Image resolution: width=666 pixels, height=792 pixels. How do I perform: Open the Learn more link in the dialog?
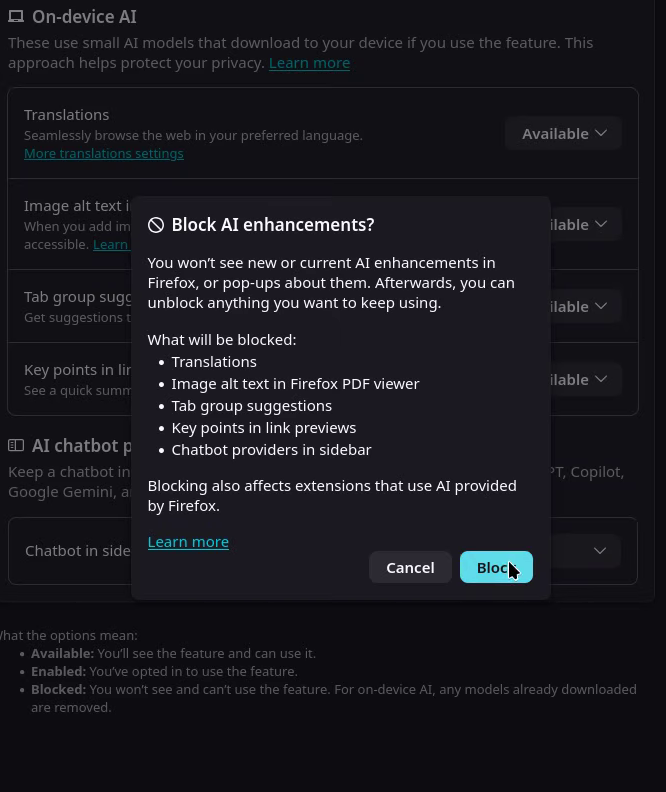click(188, 541)
